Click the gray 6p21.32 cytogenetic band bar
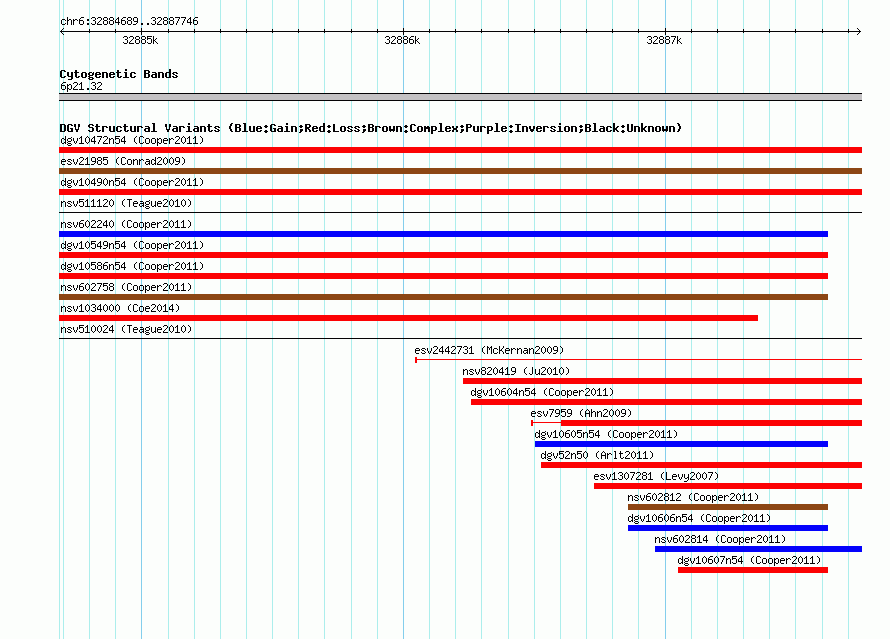The height and width of the screenshot is (639, 890). click(460, 97)
